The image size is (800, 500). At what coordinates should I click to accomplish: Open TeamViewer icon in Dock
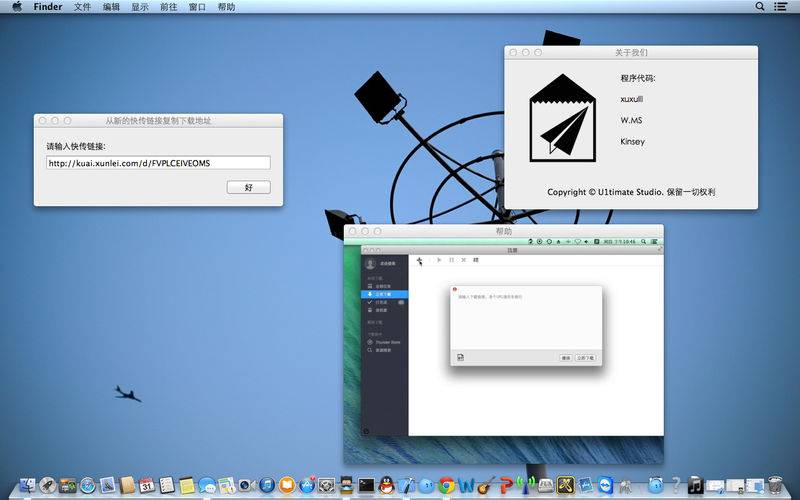(606, 485)
